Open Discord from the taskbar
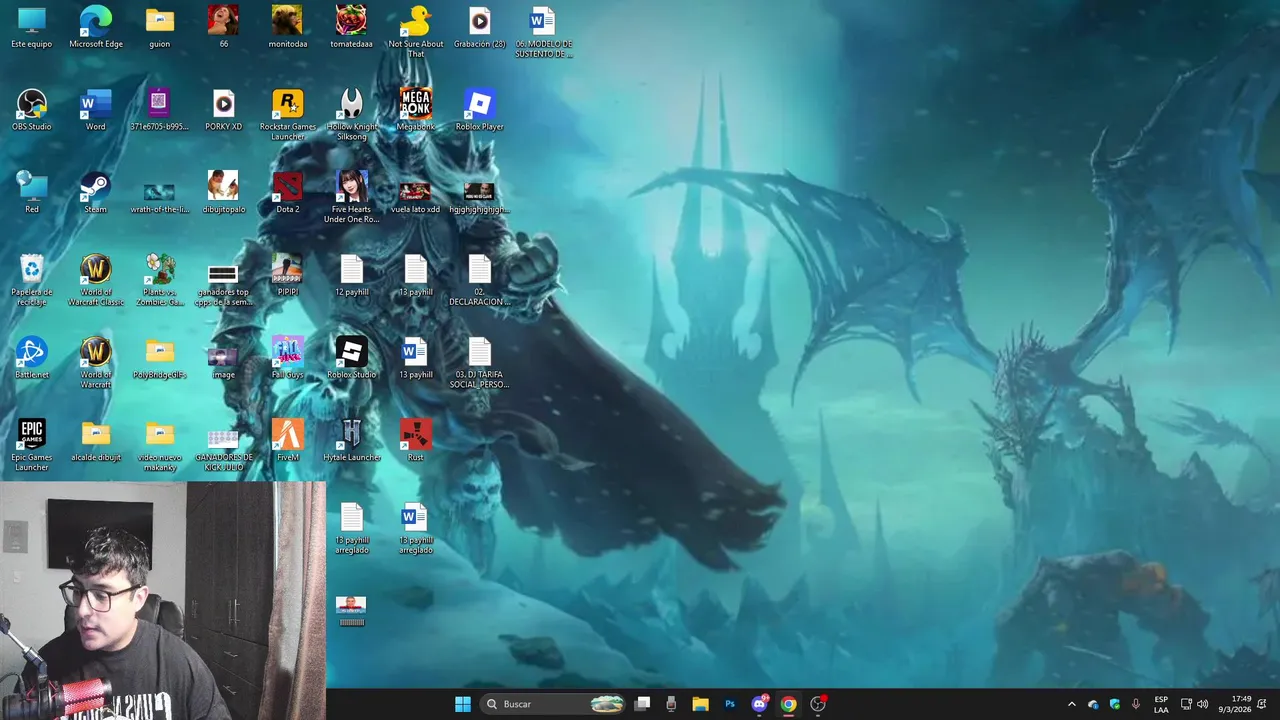 point(759,704)
